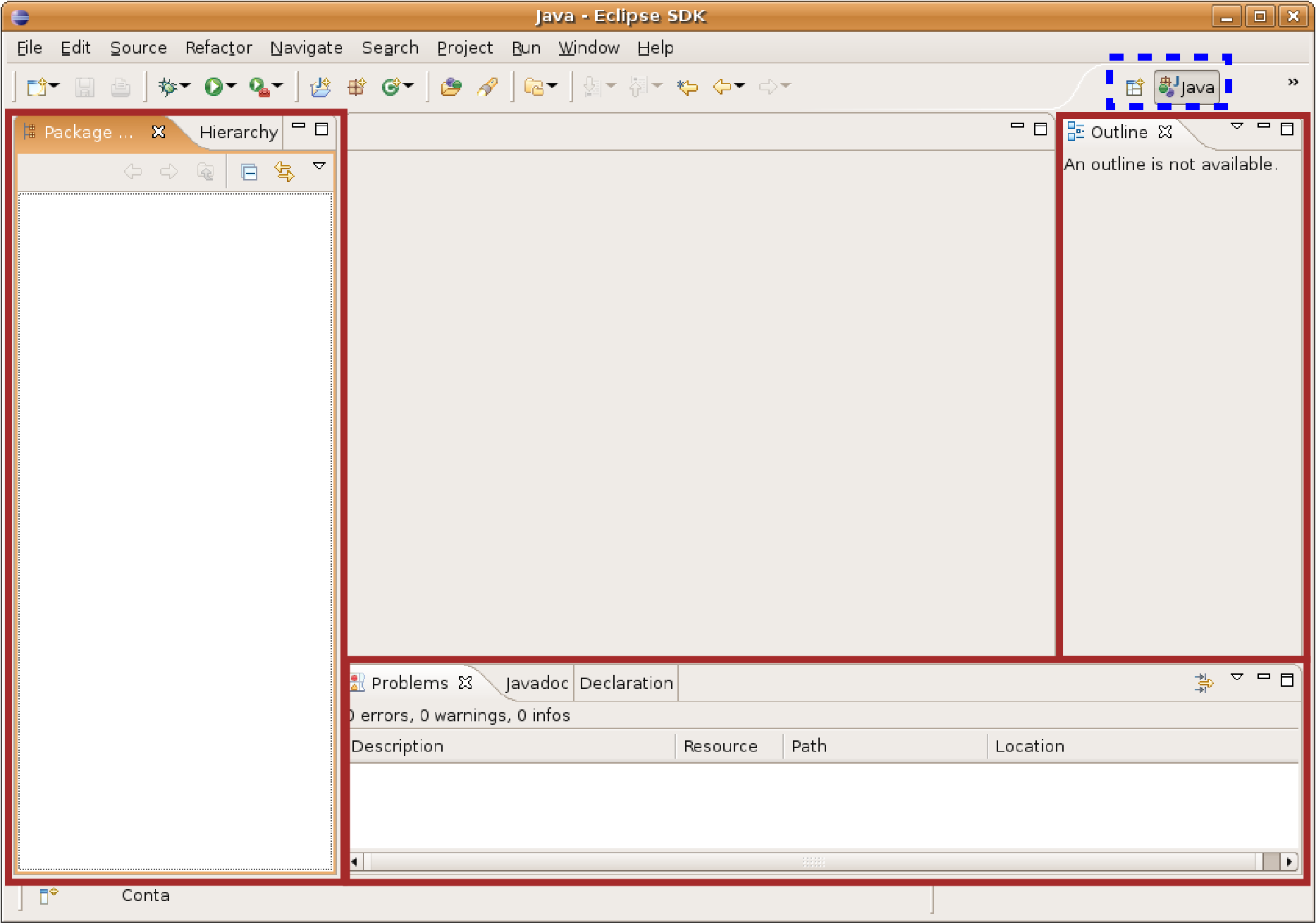Screen dimensions: 1316x923
Task: Click the Open Type toolbar icon
Action: pyautogui.click(x=450, y=87)
